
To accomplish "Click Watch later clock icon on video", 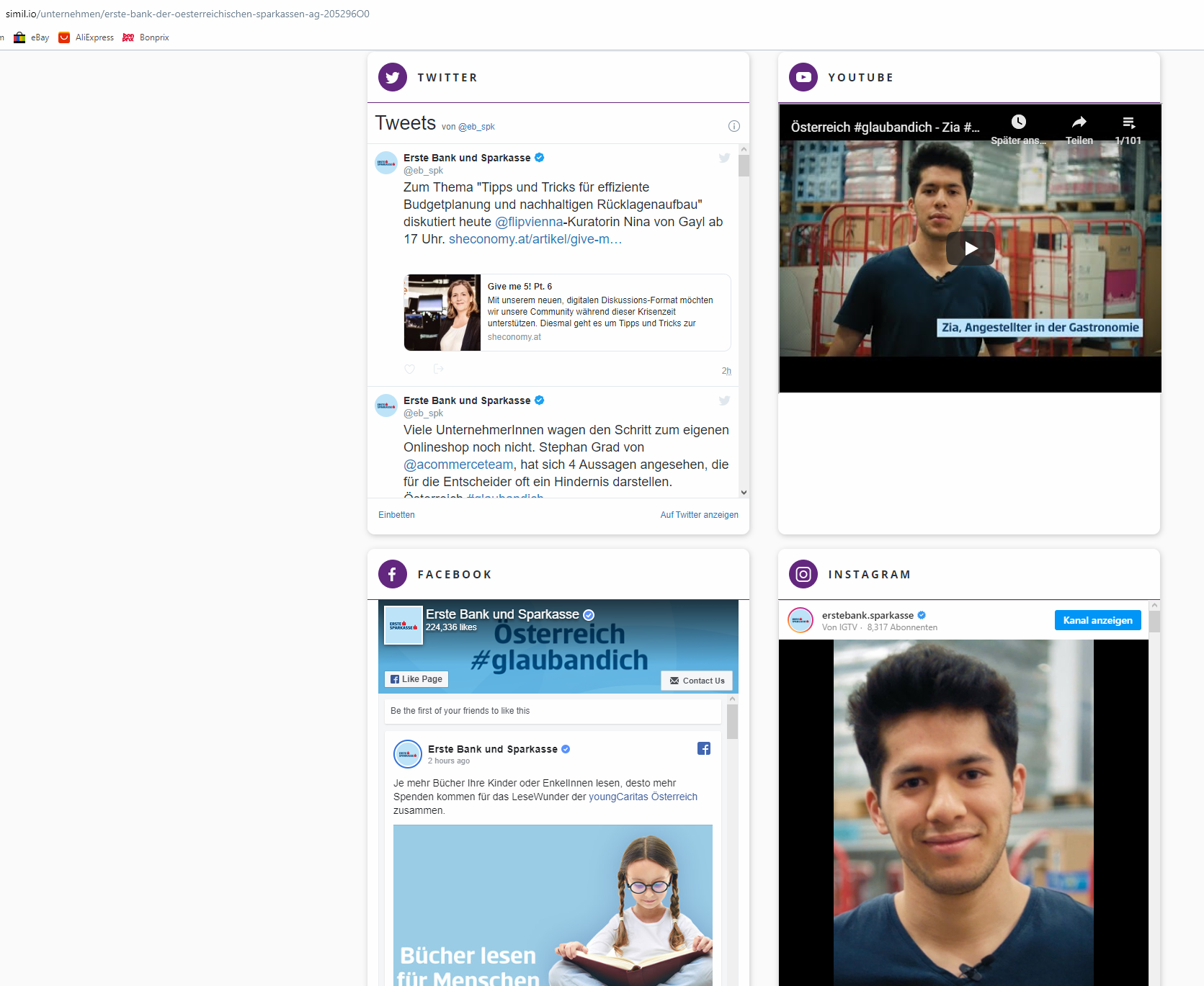I will point(1018,122).
